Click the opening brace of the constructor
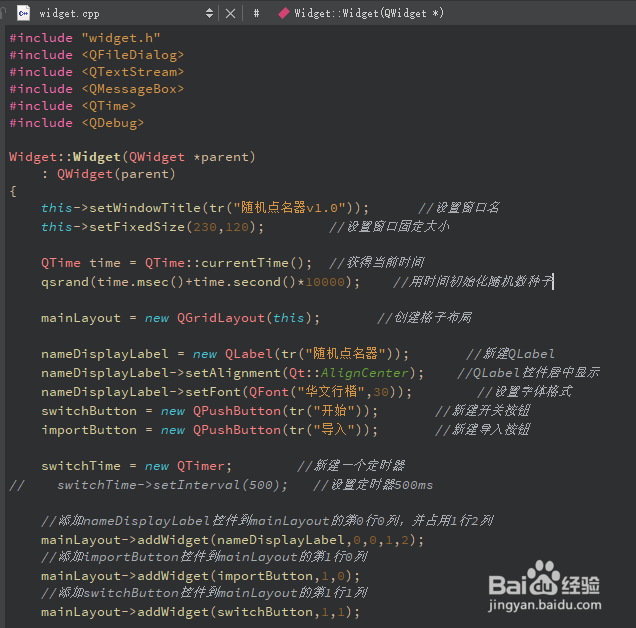The width and height of the screenshot is (636, 628). pos(13,191)
